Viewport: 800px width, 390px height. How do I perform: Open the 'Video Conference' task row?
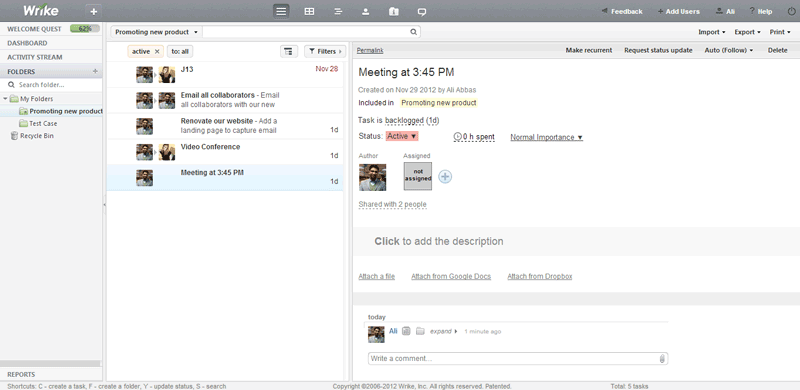224,152
